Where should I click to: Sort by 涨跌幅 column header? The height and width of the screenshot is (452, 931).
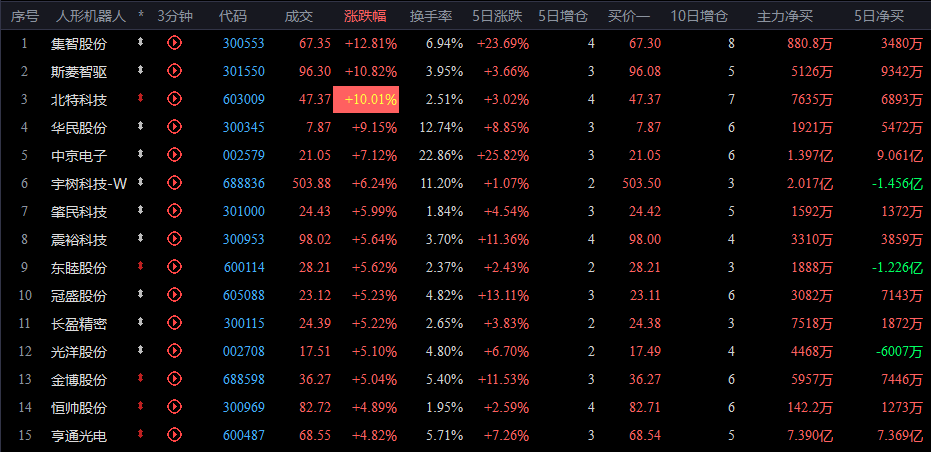click(365, 16)
